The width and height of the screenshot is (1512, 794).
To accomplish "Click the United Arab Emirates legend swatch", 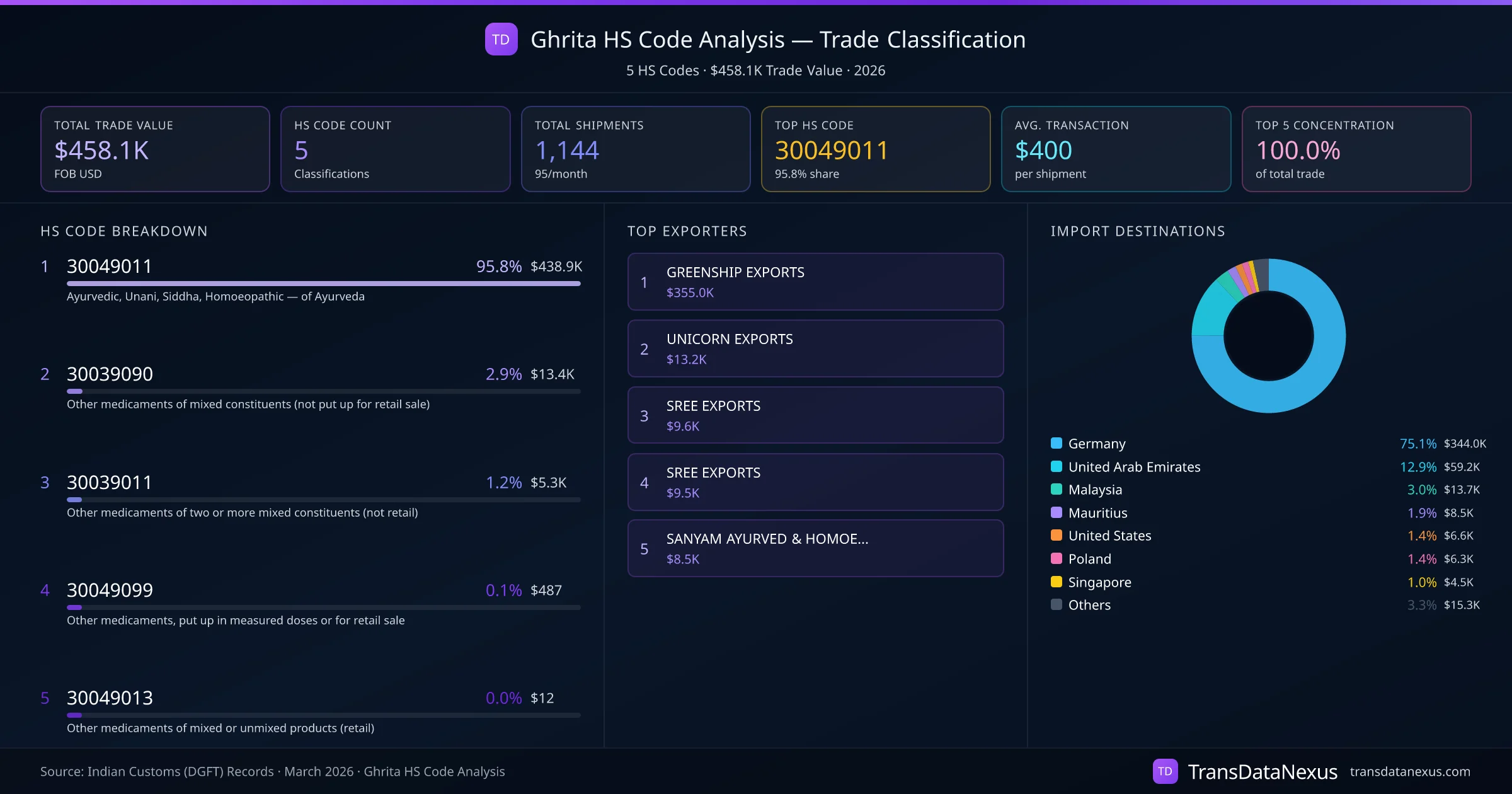I will [1057, 466].
